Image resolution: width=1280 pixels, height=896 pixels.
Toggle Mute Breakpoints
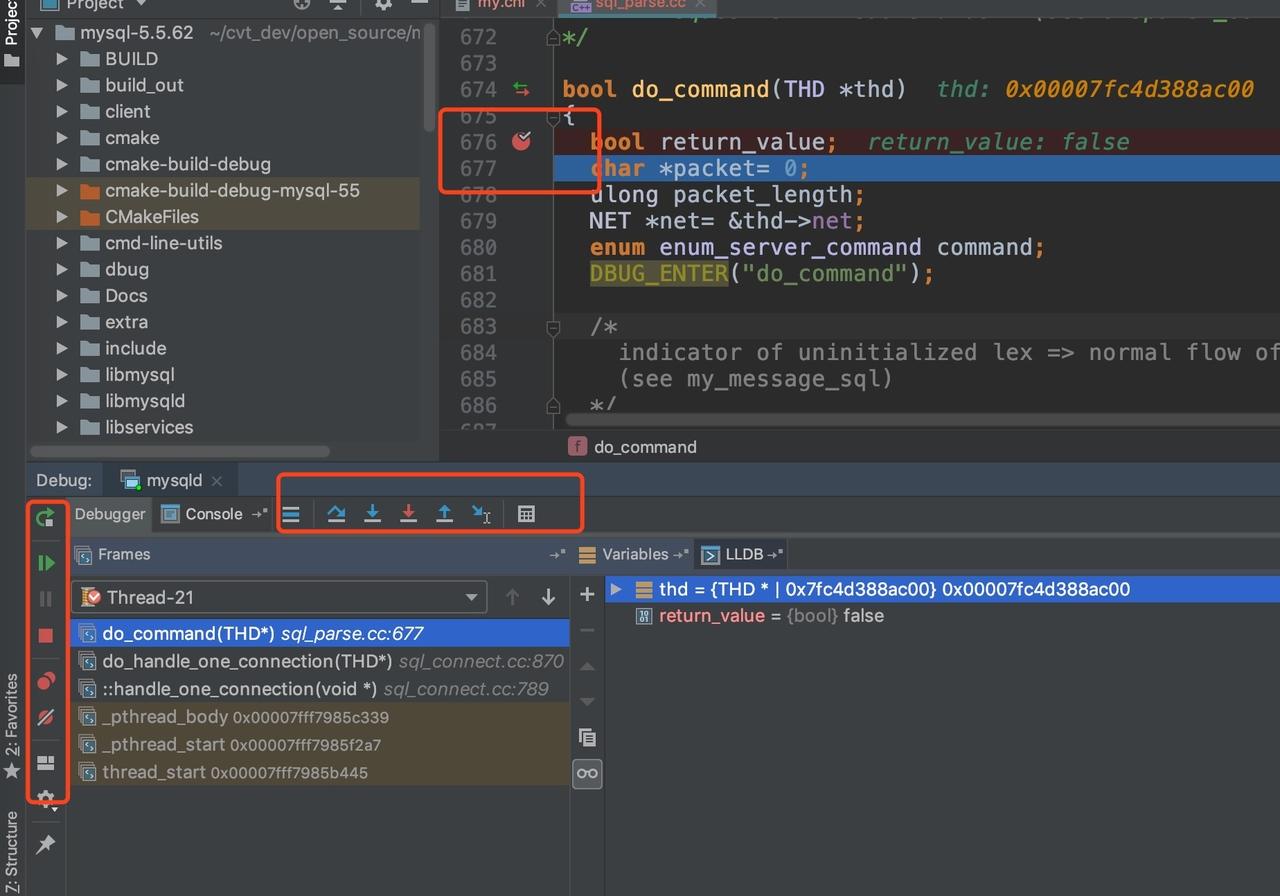coord(45,717)
